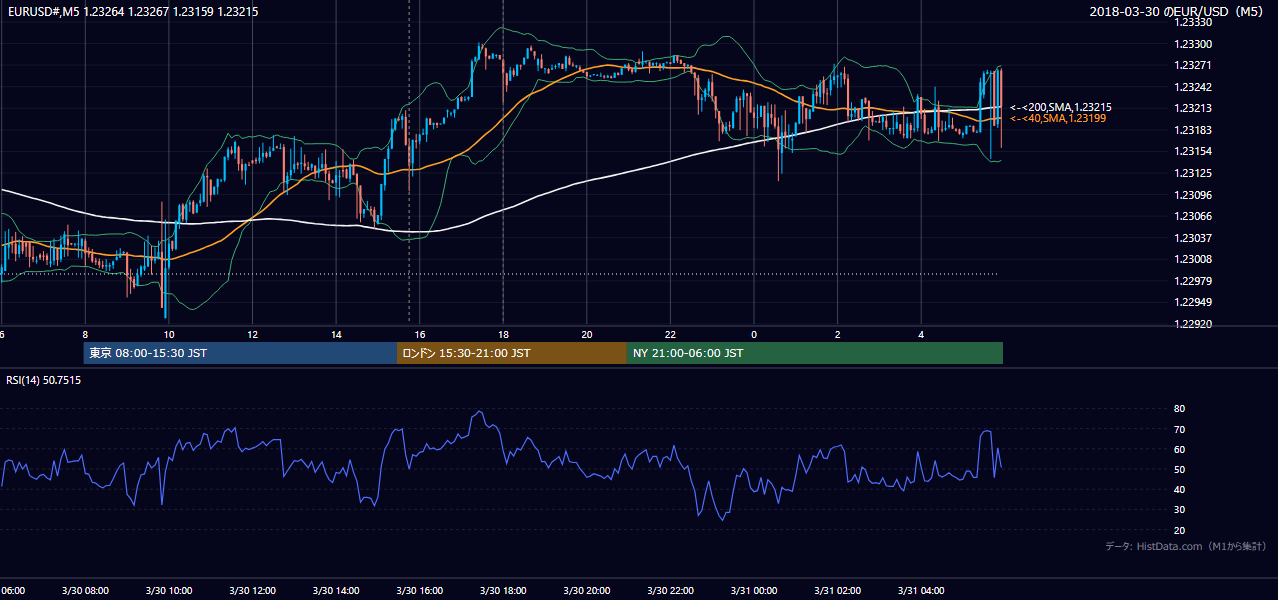This screenshot has width=1278, height=600.
Task: Click hour label 18 under candlestick chart
Action: click(503, 334)
